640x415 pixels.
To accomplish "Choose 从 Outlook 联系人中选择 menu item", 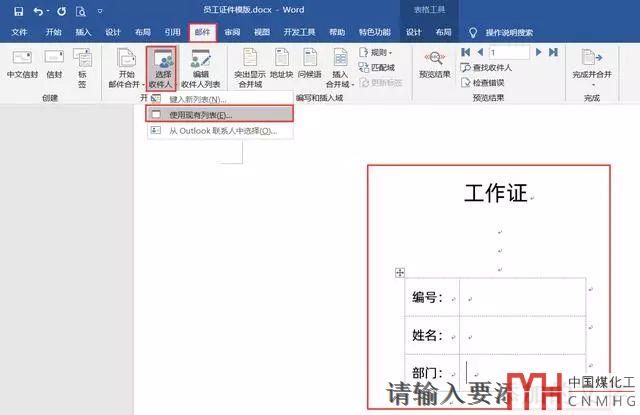I will (x=220, y=131).
